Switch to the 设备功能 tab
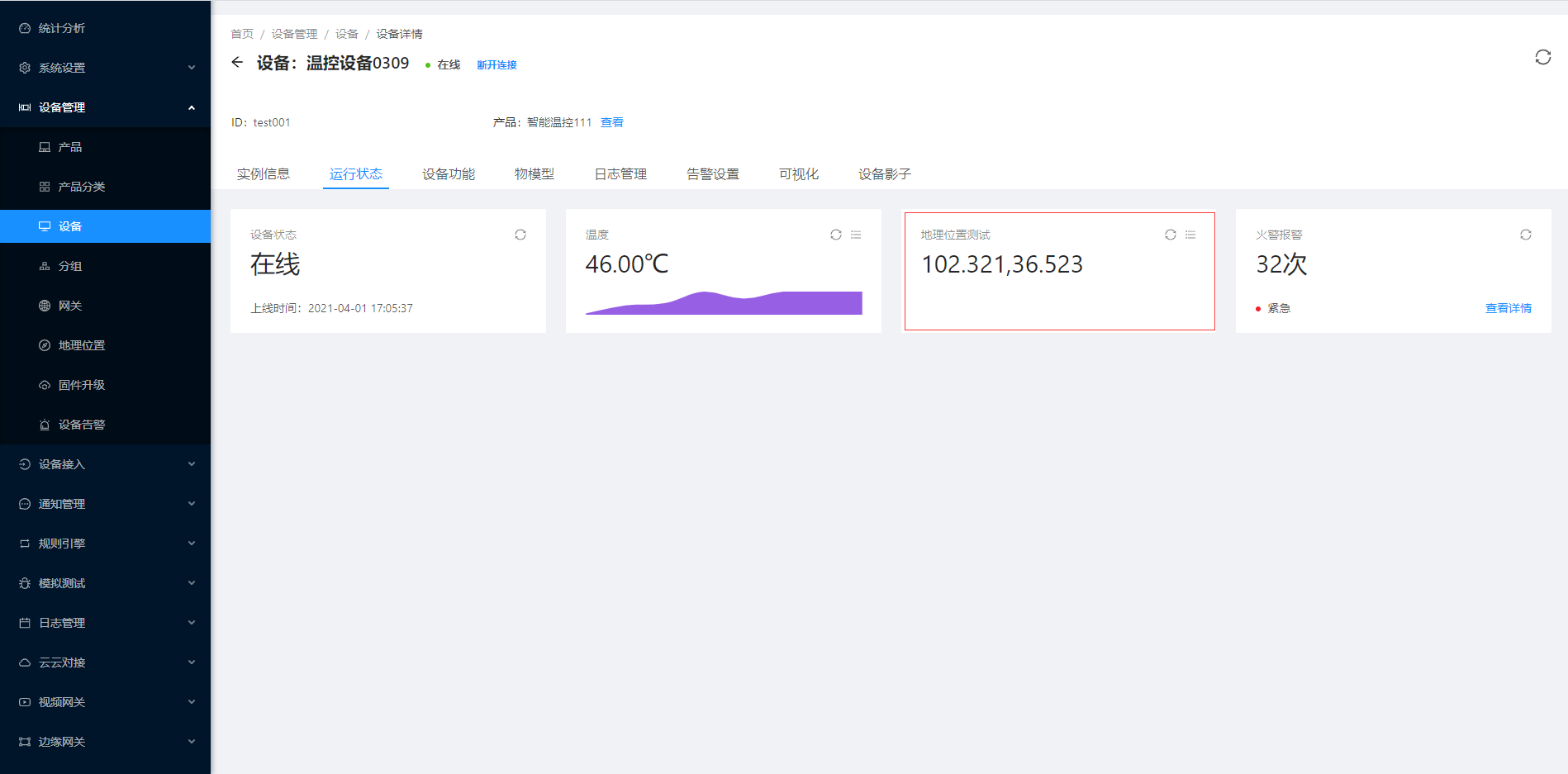The image size is (1568, 774). pos(449,173)
